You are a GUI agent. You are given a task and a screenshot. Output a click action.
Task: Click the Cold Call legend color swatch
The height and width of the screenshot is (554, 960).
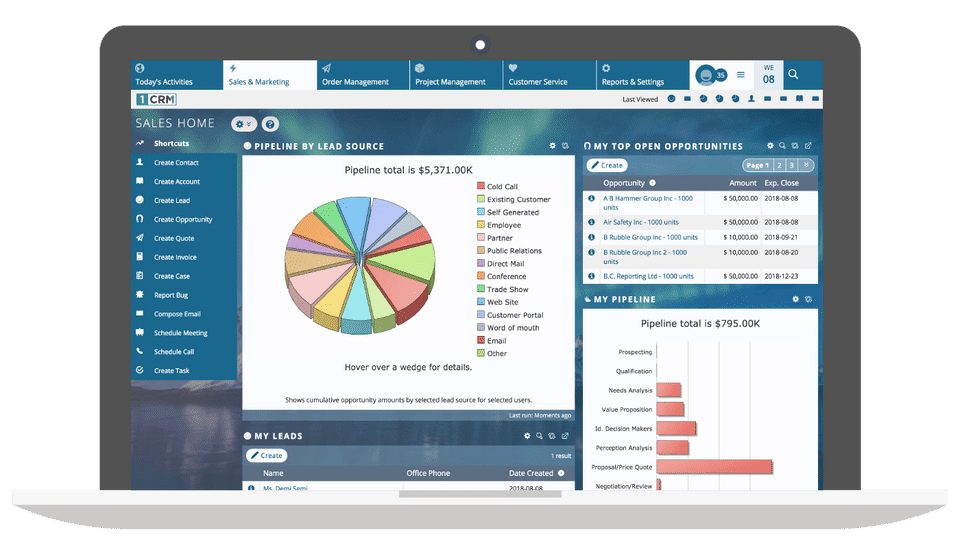click(x=481, y=186)
